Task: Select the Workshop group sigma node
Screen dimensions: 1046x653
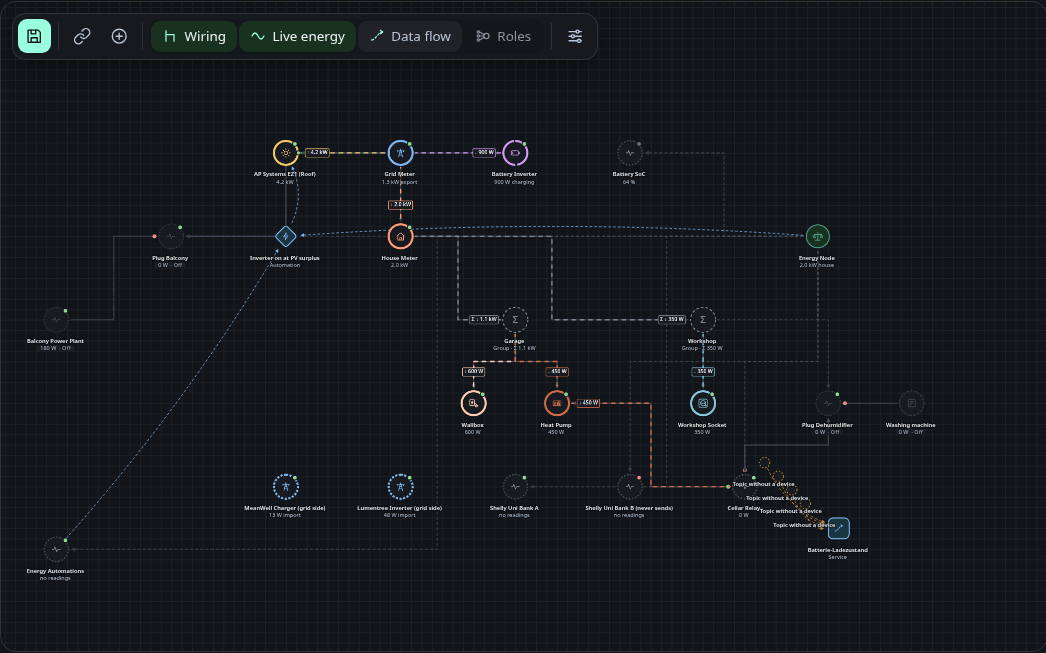Action: [x=702, y=319]
